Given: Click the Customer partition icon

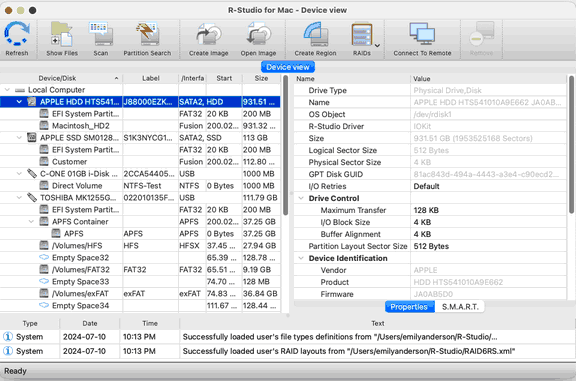Looking at the screenshot, I should tap(44, 162).
